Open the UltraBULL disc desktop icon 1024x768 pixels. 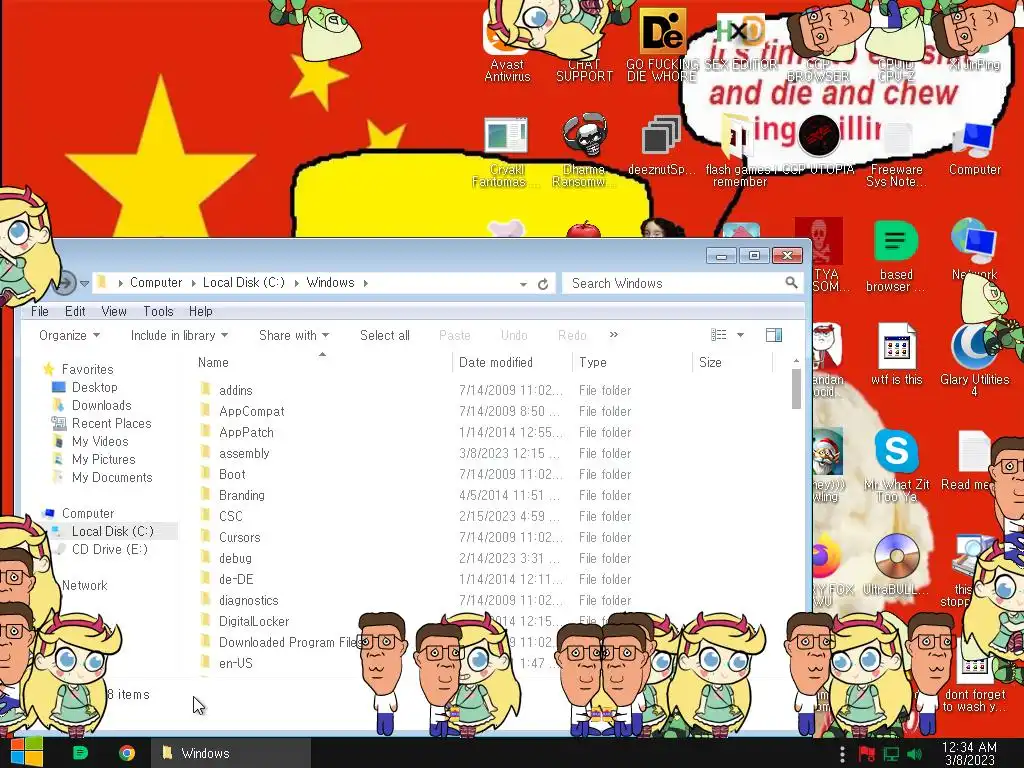pyautogui.click(x=896, y=565)
